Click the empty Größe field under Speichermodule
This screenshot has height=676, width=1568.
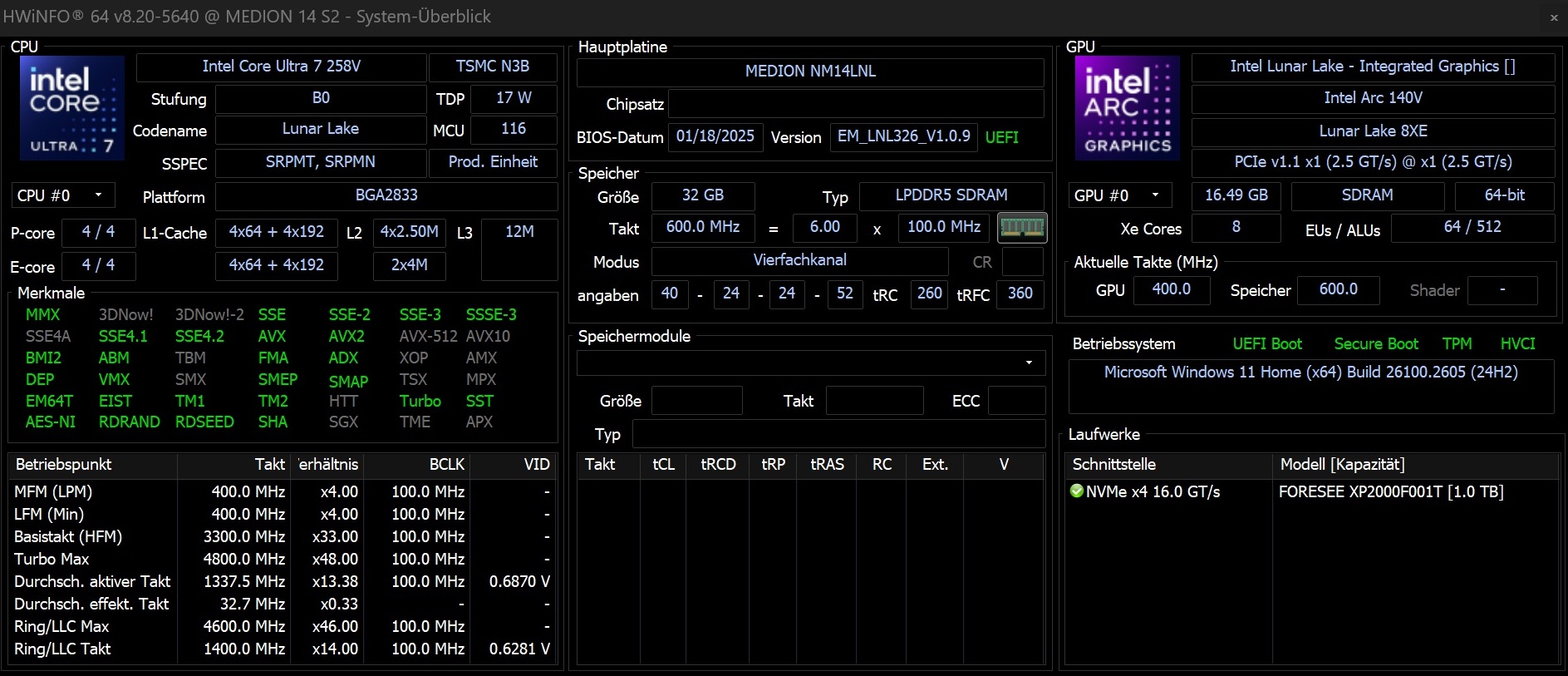pos(696,401)
